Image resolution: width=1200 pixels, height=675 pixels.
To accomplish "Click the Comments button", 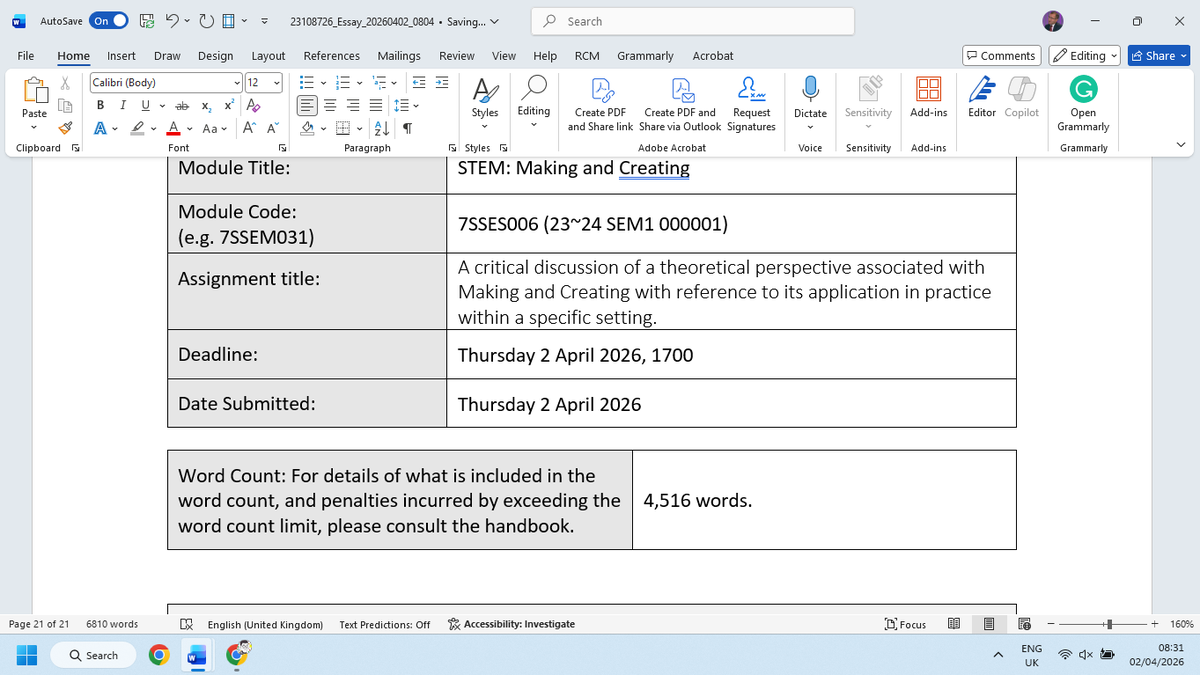I will coord(1001,56).
